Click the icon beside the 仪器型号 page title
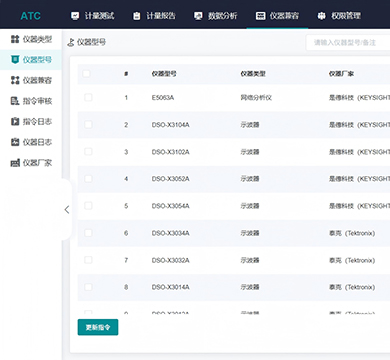This screenshot has width=390, height=360. pyautogui.click(x=71, y=42)
